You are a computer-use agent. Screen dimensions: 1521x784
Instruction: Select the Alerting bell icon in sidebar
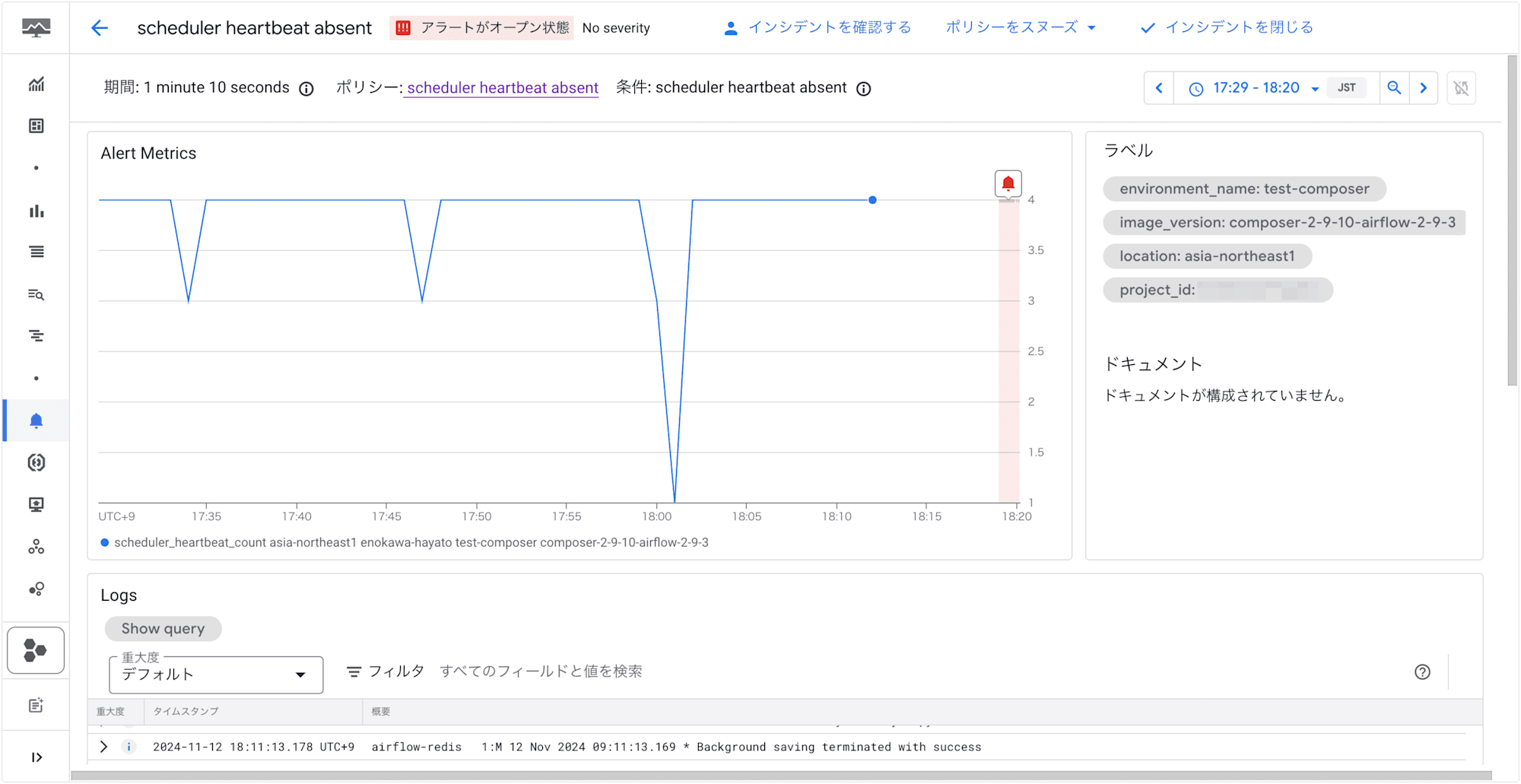pyautogui.click(x=36, y=421)
